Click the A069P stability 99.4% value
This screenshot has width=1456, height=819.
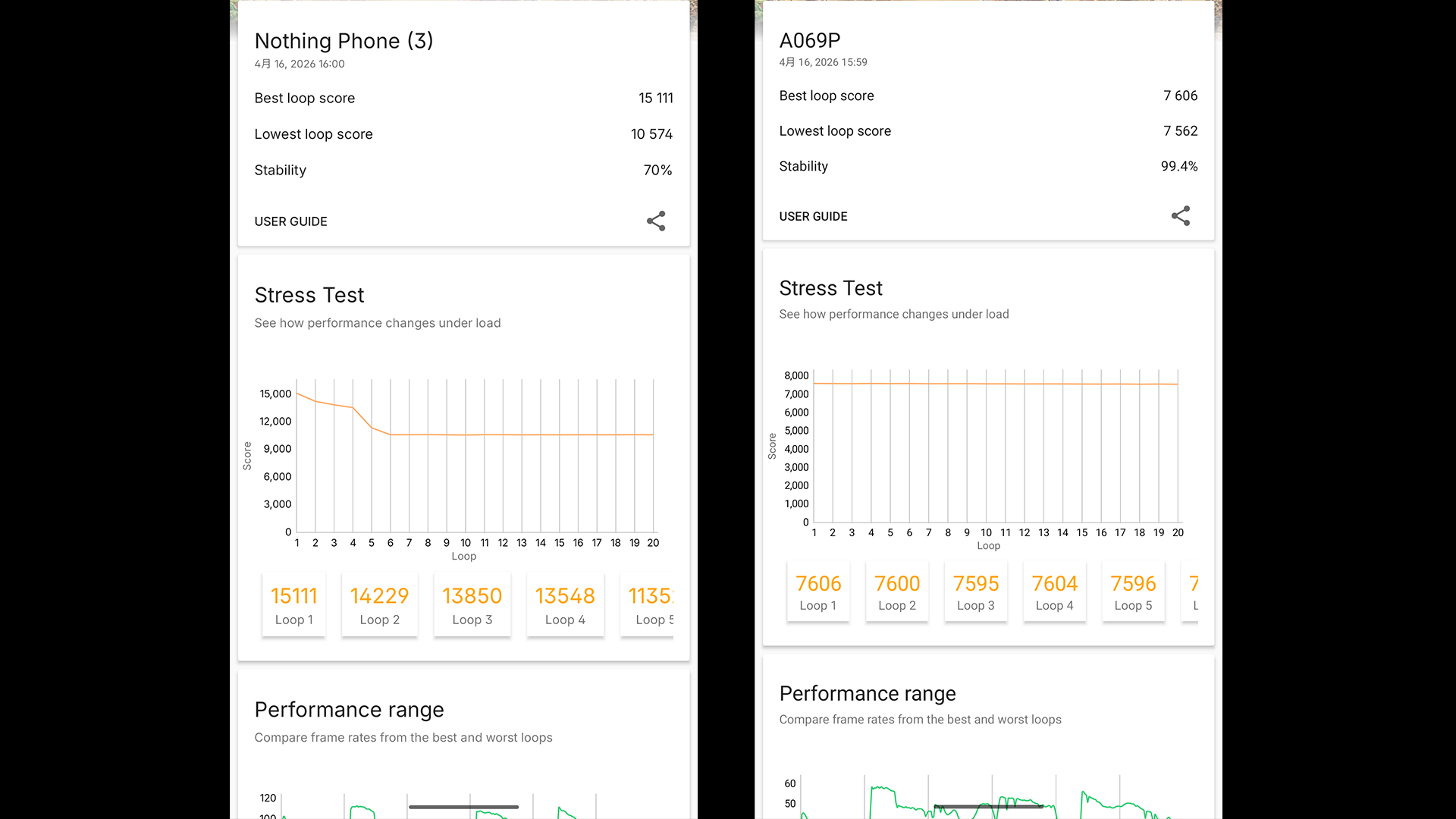[x=1178, y=166]
